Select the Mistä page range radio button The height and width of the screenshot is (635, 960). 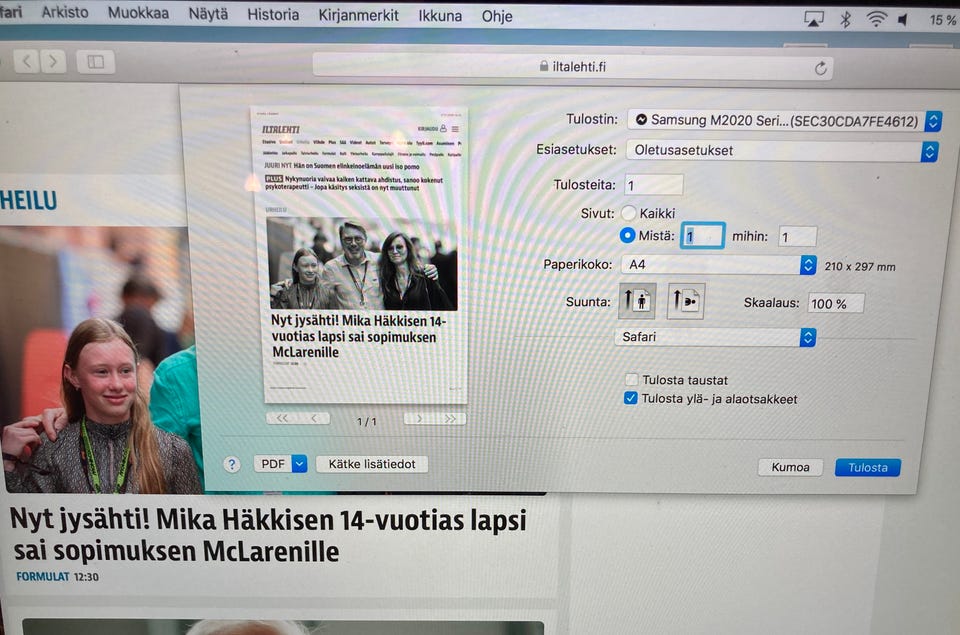tap(627, 235)
